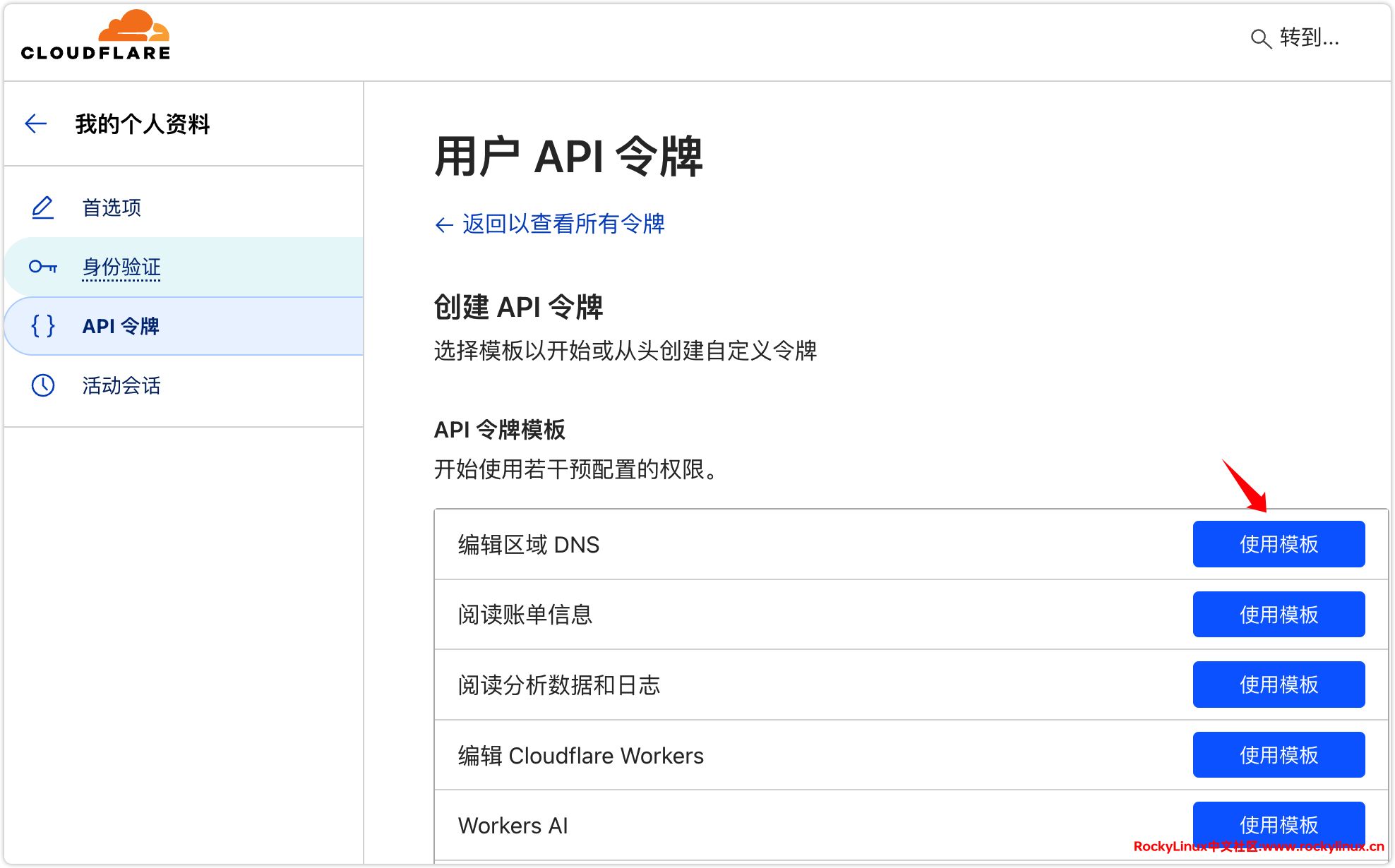Open 首选项 in the sidebar
Viewport: 1395px width, 868px height.
tap(112, 207)
